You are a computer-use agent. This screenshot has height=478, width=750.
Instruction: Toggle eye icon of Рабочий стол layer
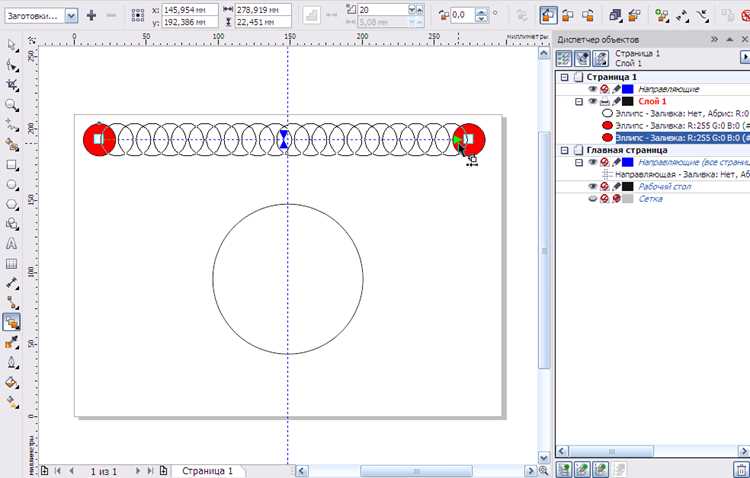pos(592,186)
